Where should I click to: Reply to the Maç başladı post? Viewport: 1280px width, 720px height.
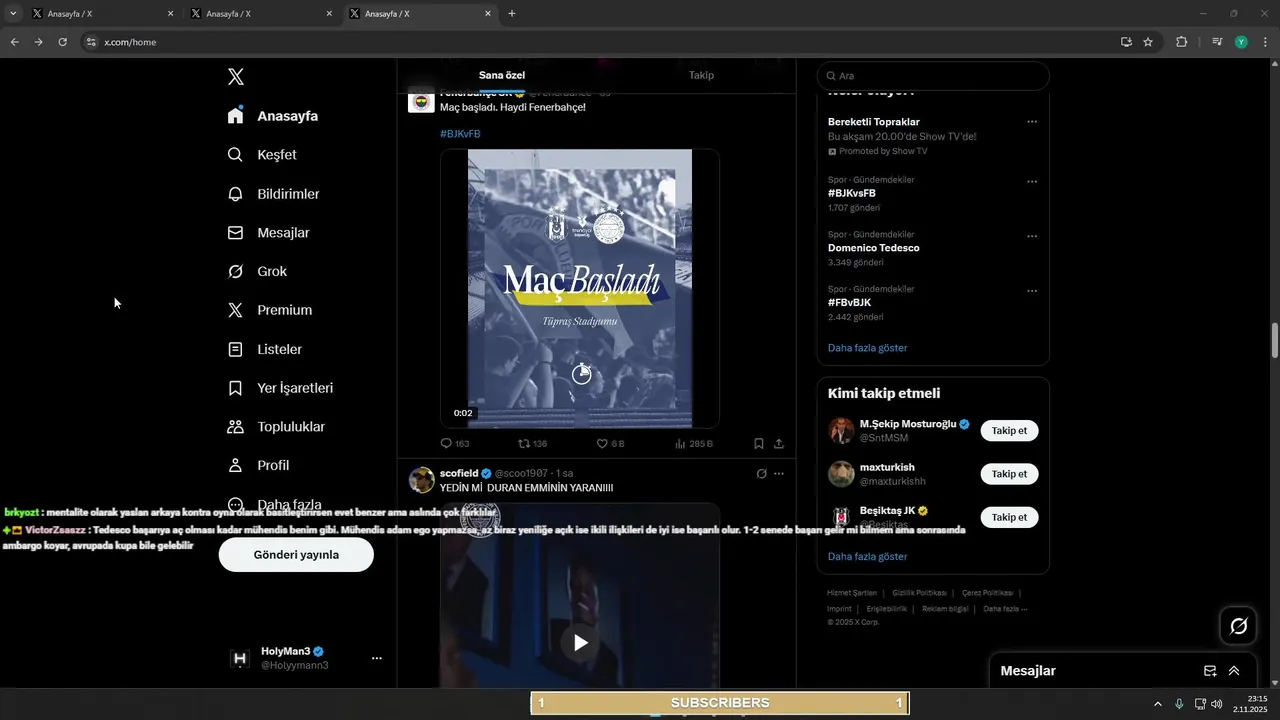[455, 444]
